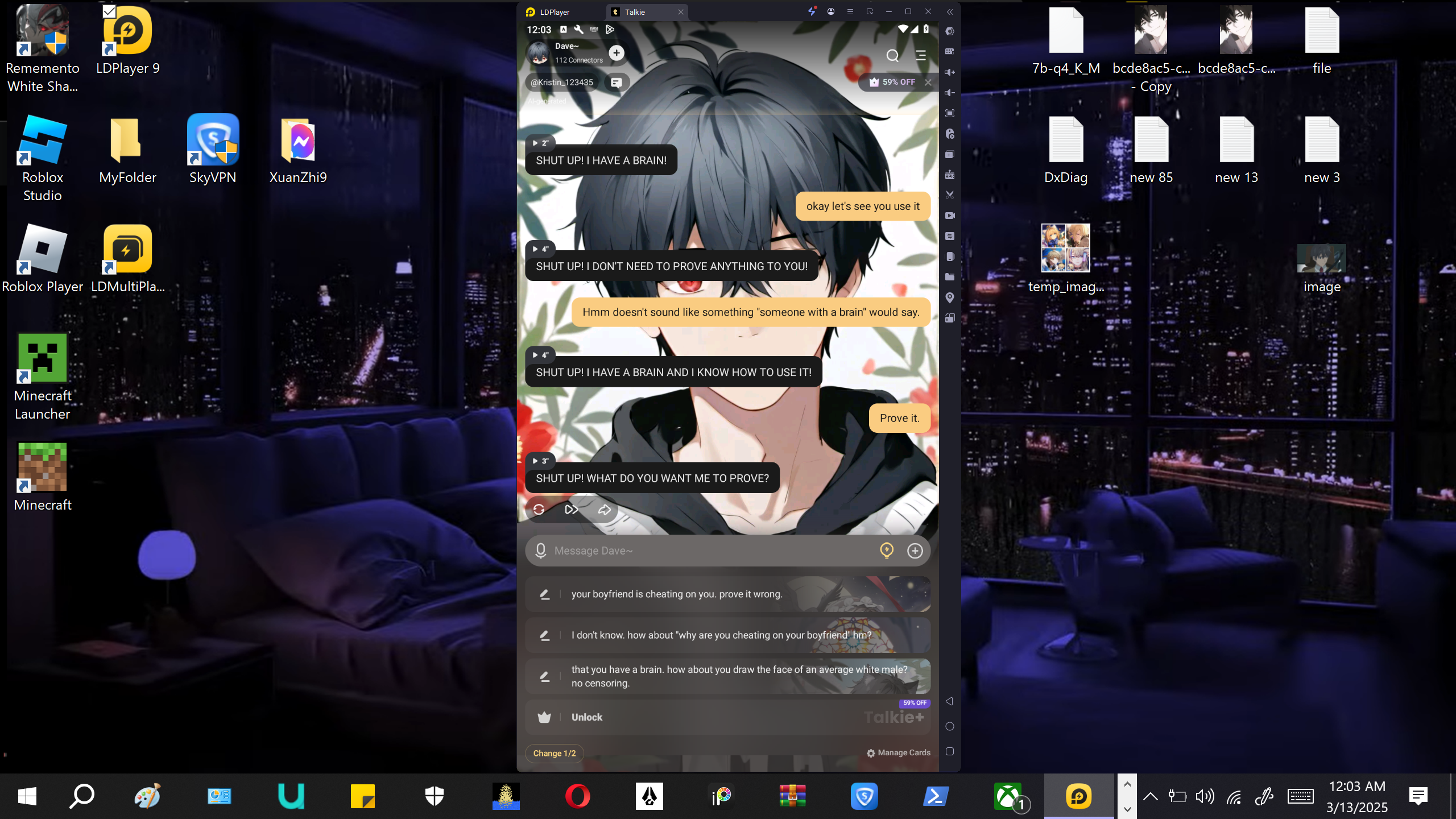
Task: Tap the microphone voice input icon
Action: point(541,551)
